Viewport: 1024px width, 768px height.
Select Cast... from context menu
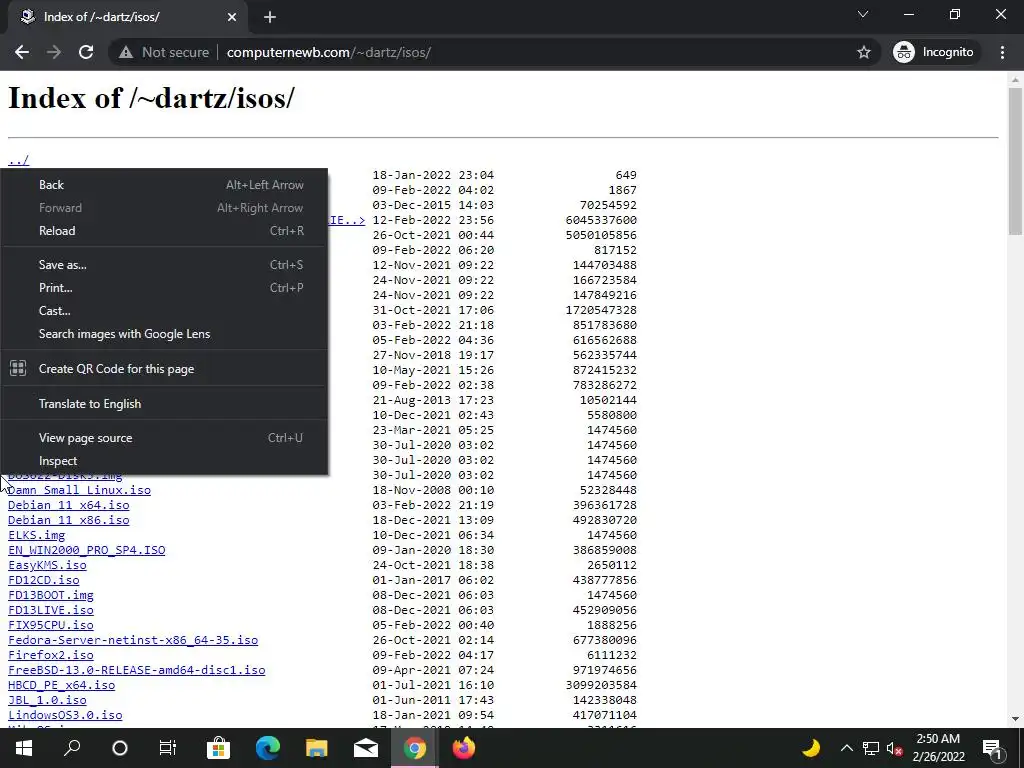pyautogui.click(x=164, y=311)
